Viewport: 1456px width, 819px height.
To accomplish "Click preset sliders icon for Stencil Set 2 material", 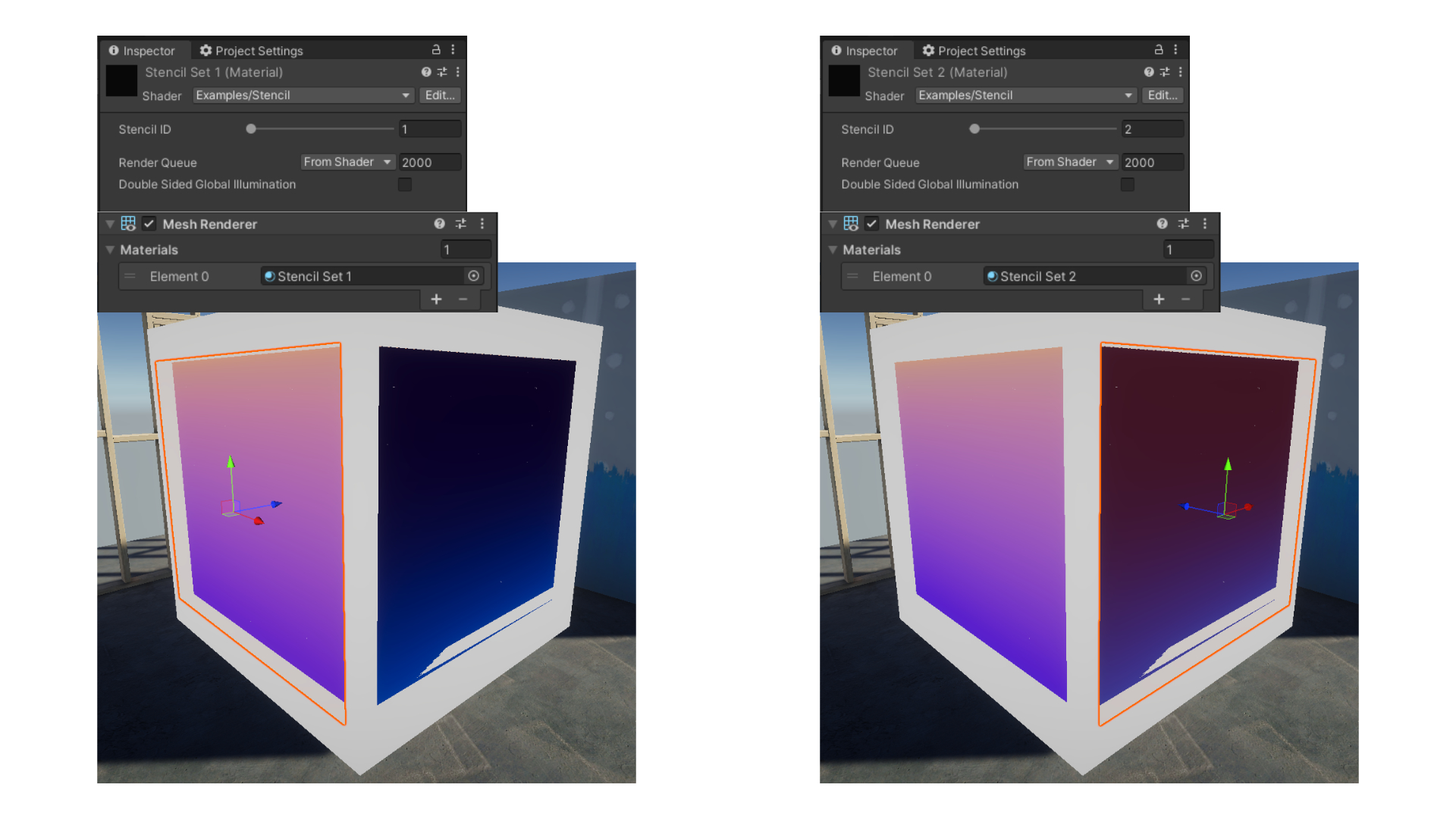I will pyautogui.click(x=1165, y=72).
